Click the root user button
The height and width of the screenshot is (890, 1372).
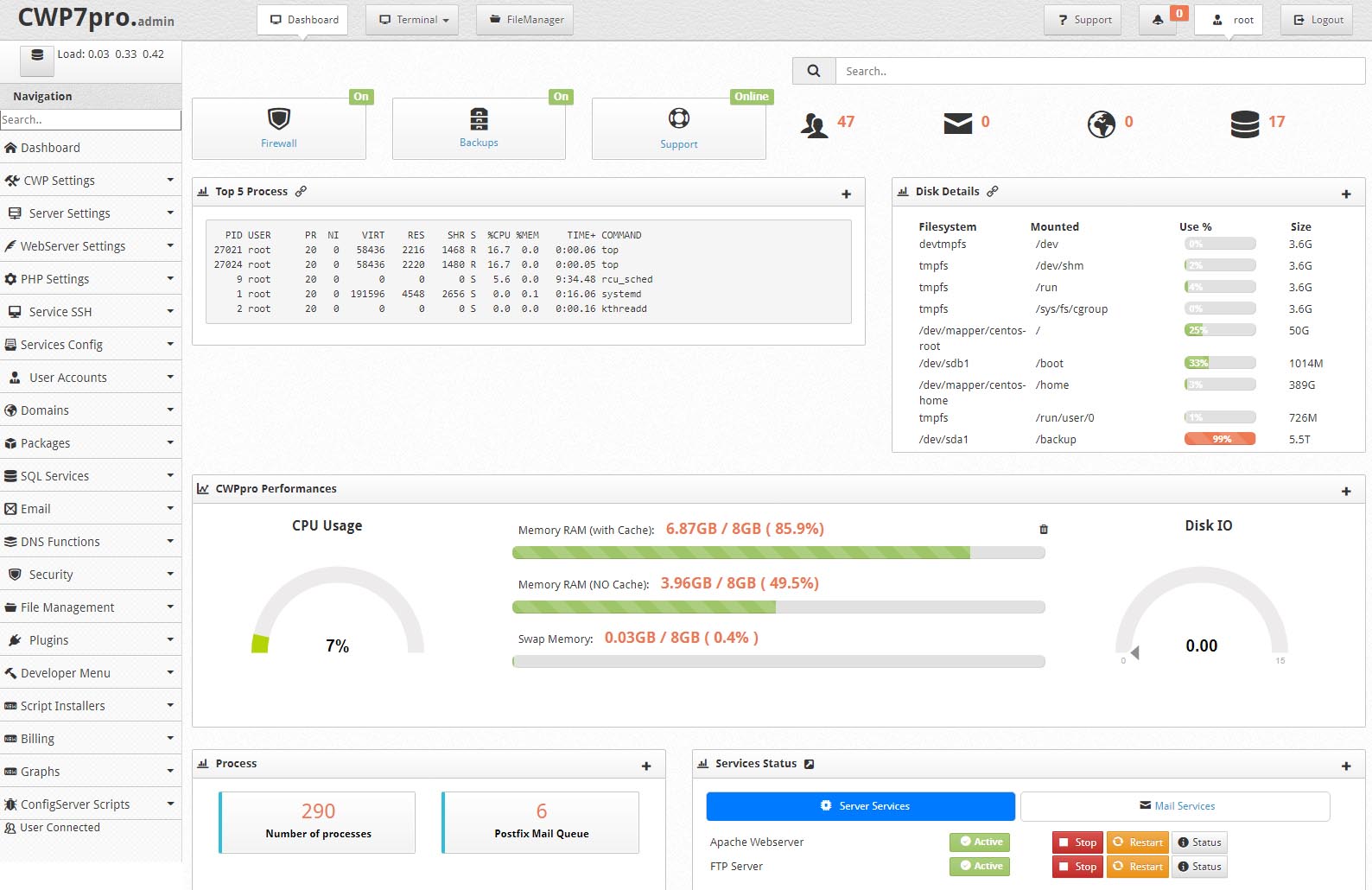click(1229, 20)
